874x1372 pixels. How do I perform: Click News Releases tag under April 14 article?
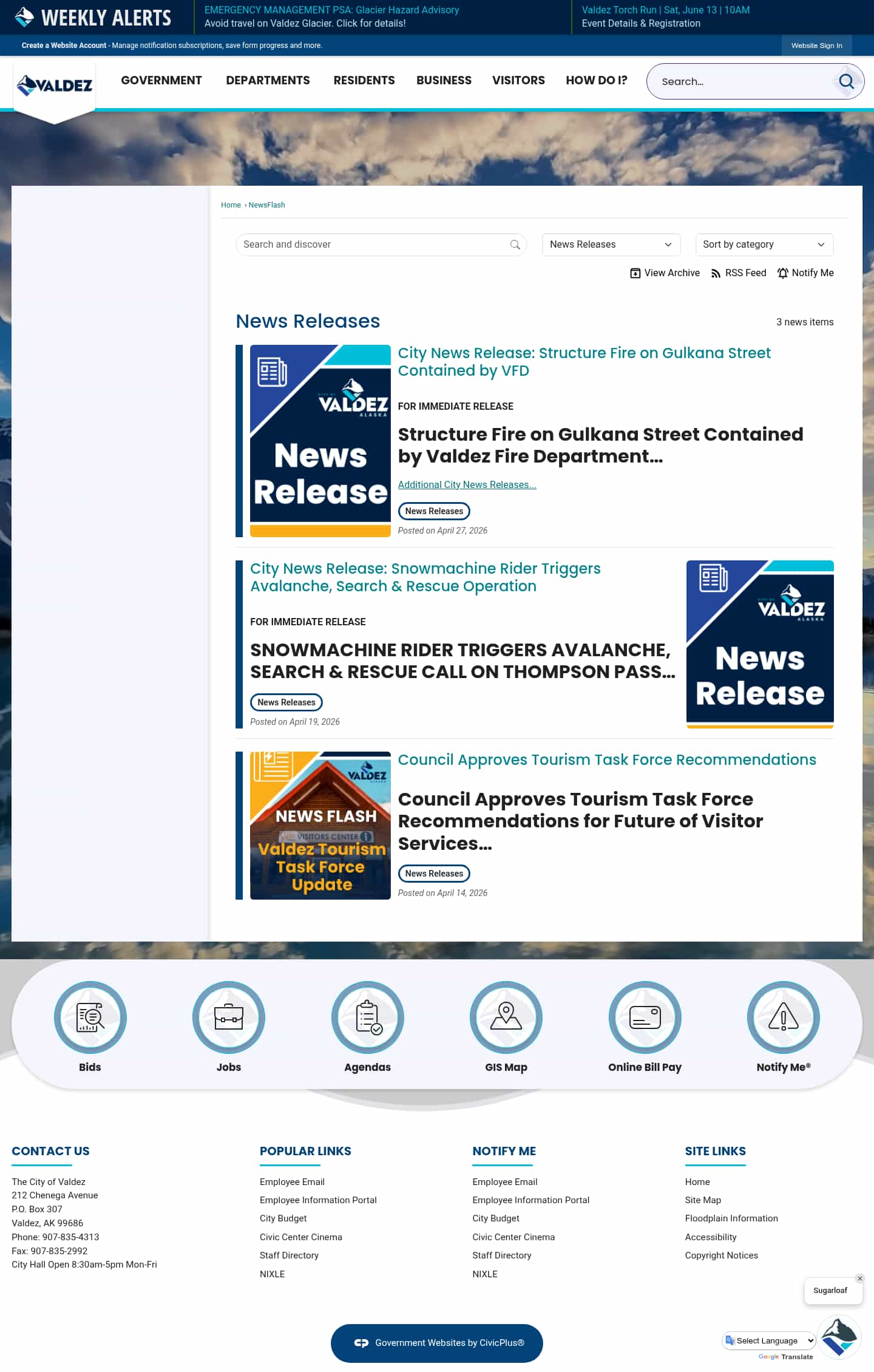(434, 874)
